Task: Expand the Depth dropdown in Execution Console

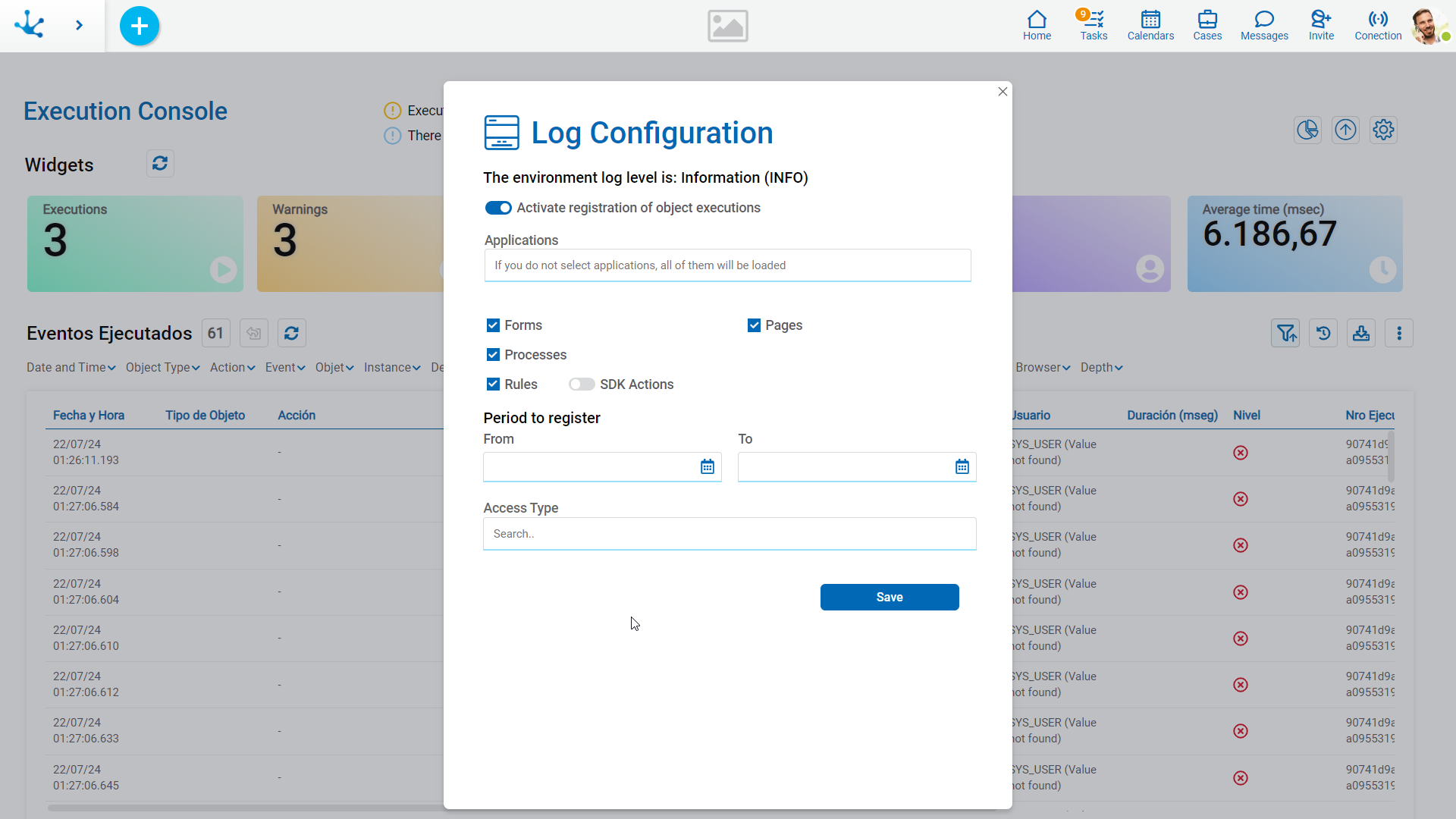Action: tap(1100, 367)
